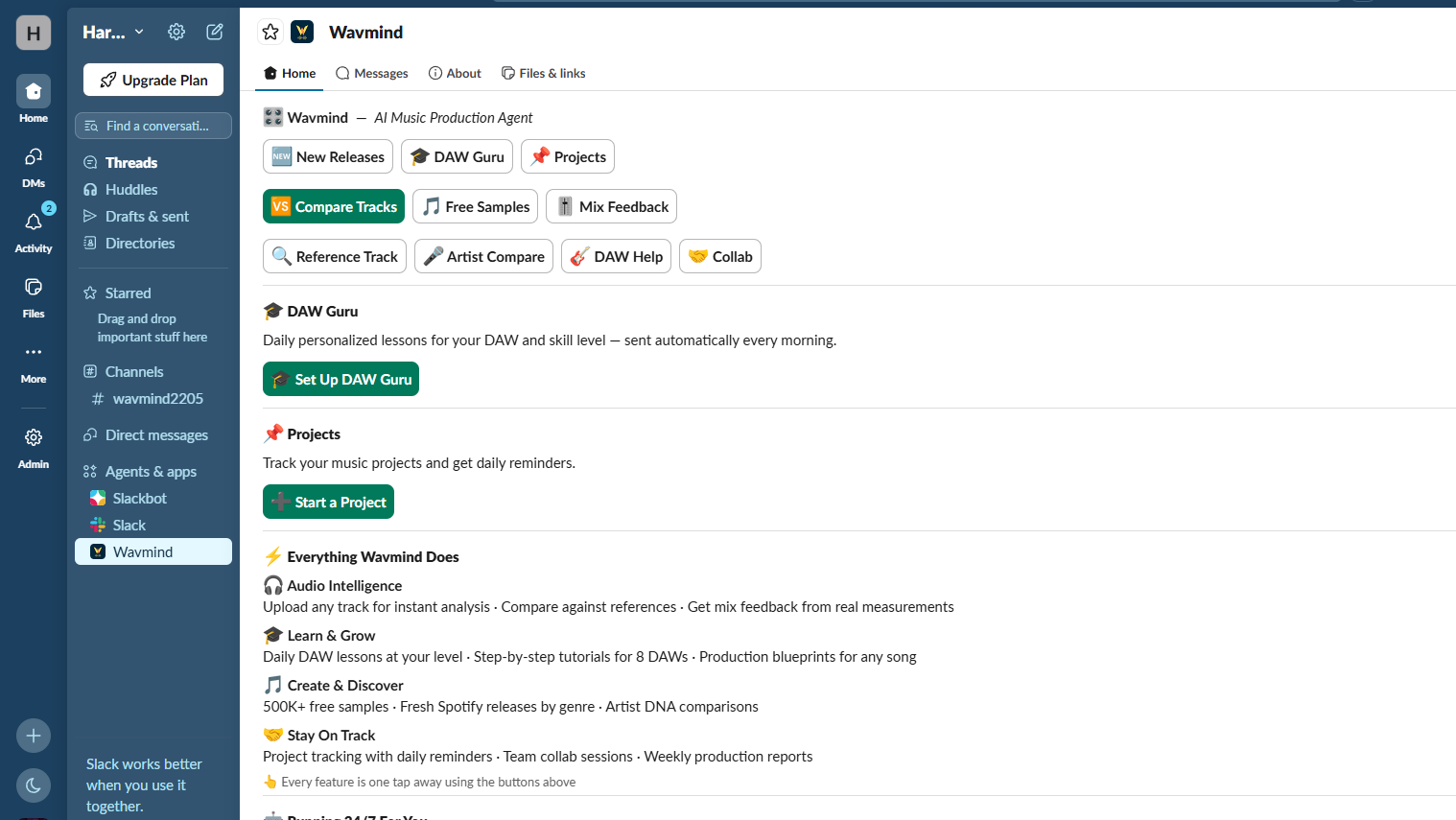Open the DMs view
The image size is (1456, 820).
click(34, 165)
